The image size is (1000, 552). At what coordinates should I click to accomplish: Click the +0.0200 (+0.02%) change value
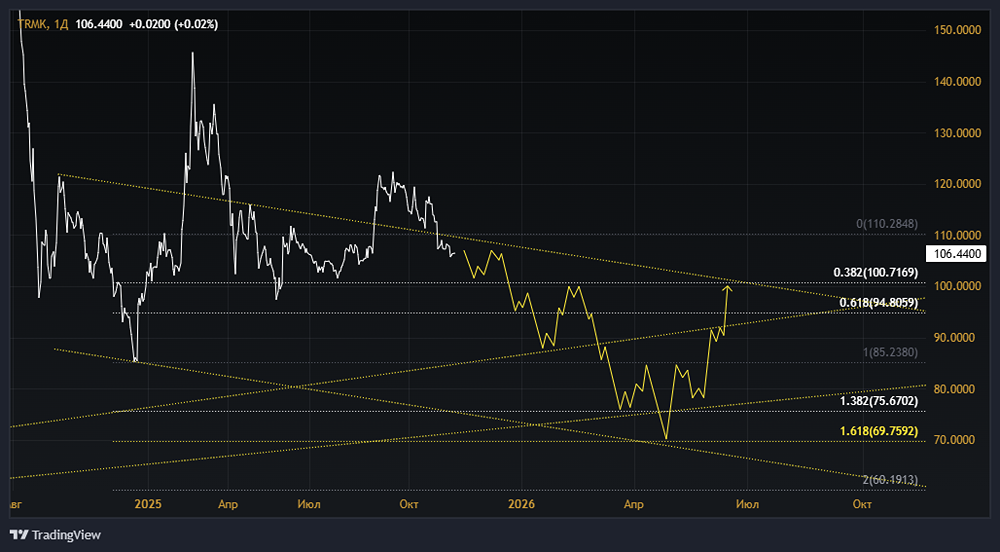click(x=173, y=24)
